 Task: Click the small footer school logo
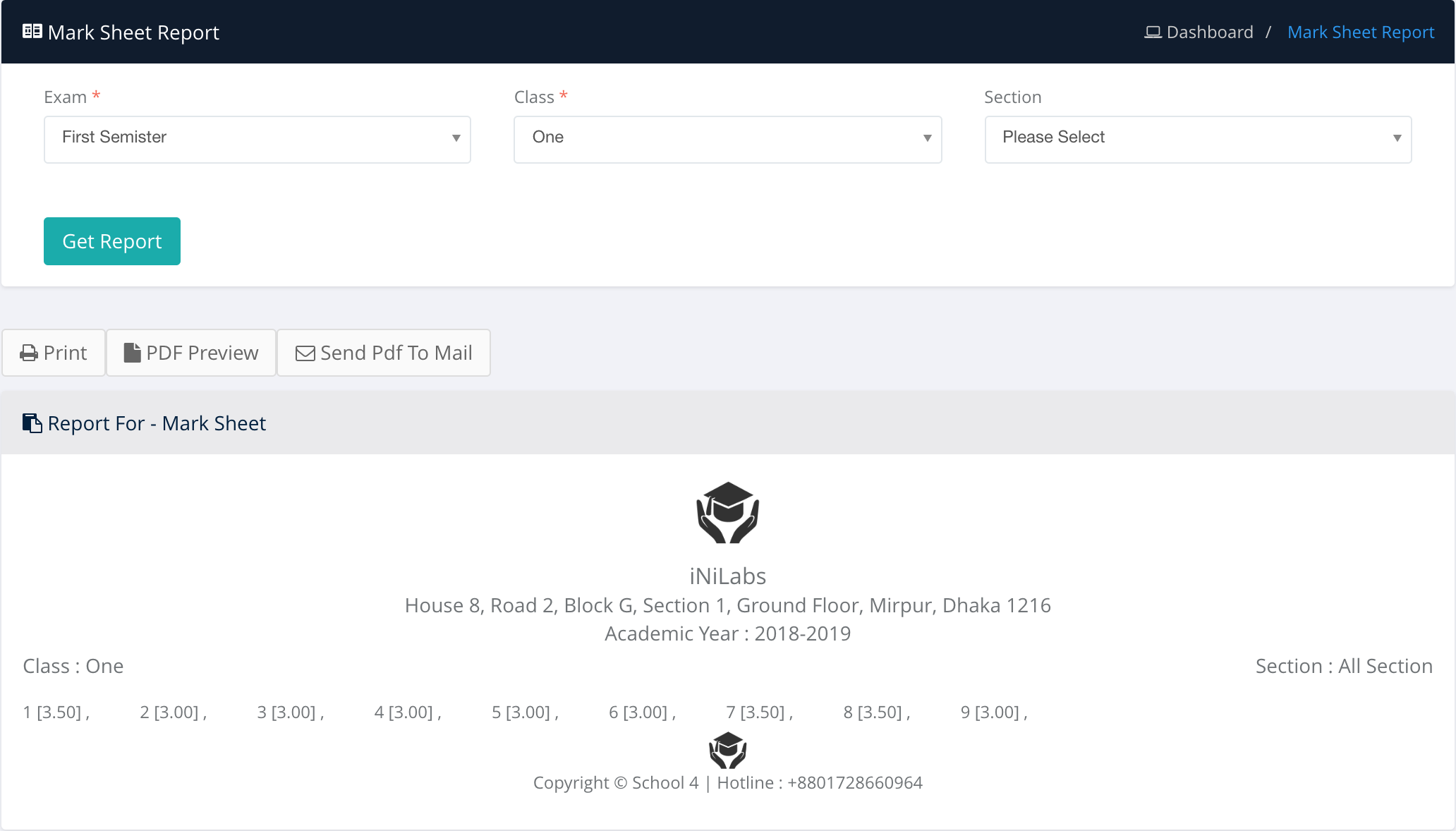(727, 750)
